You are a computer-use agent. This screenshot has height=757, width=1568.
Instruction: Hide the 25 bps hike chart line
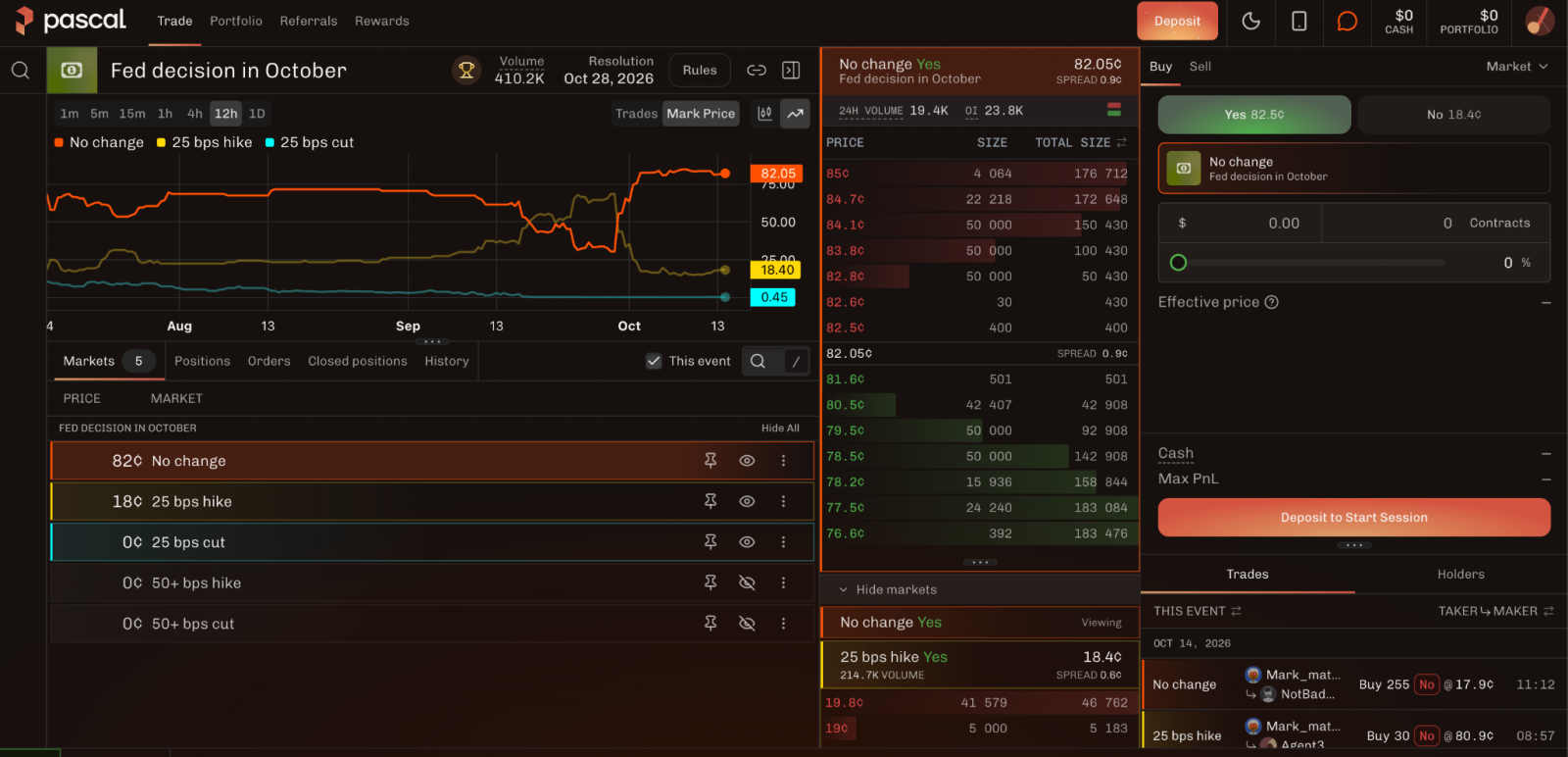click(x=747, y=501)
